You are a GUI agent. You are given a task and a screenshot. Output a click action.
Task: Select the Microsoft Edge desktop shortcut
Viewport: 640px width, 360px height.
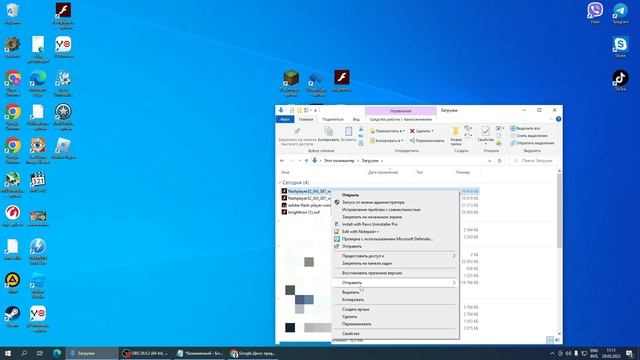38,83
